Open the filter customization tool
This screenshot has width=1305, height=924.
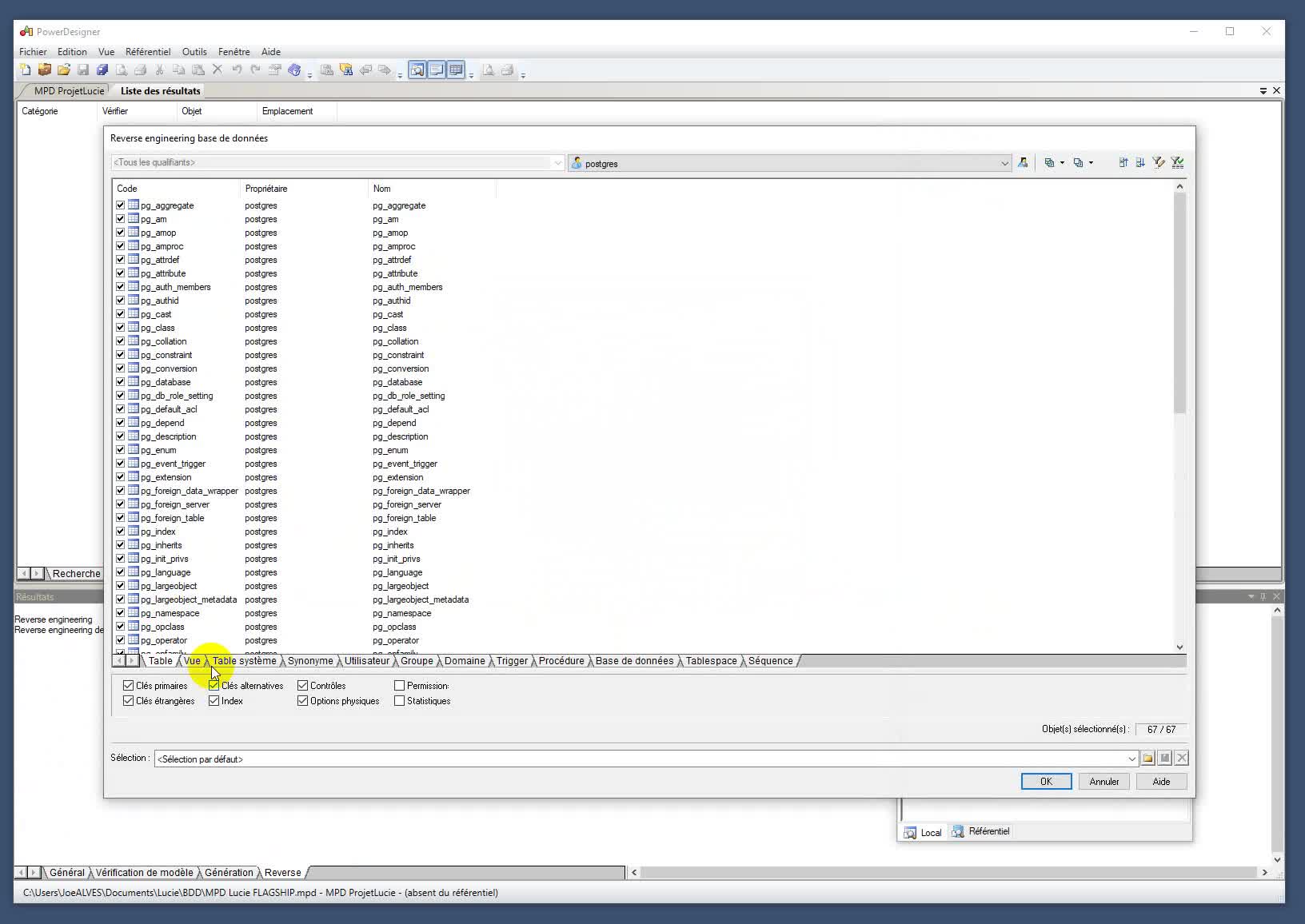coord(1159,162)
